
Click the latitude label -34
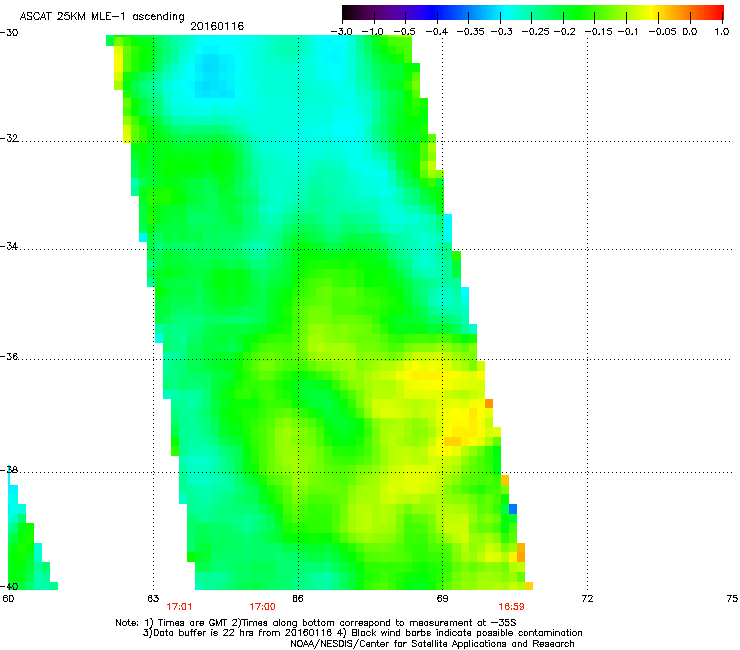9,246
